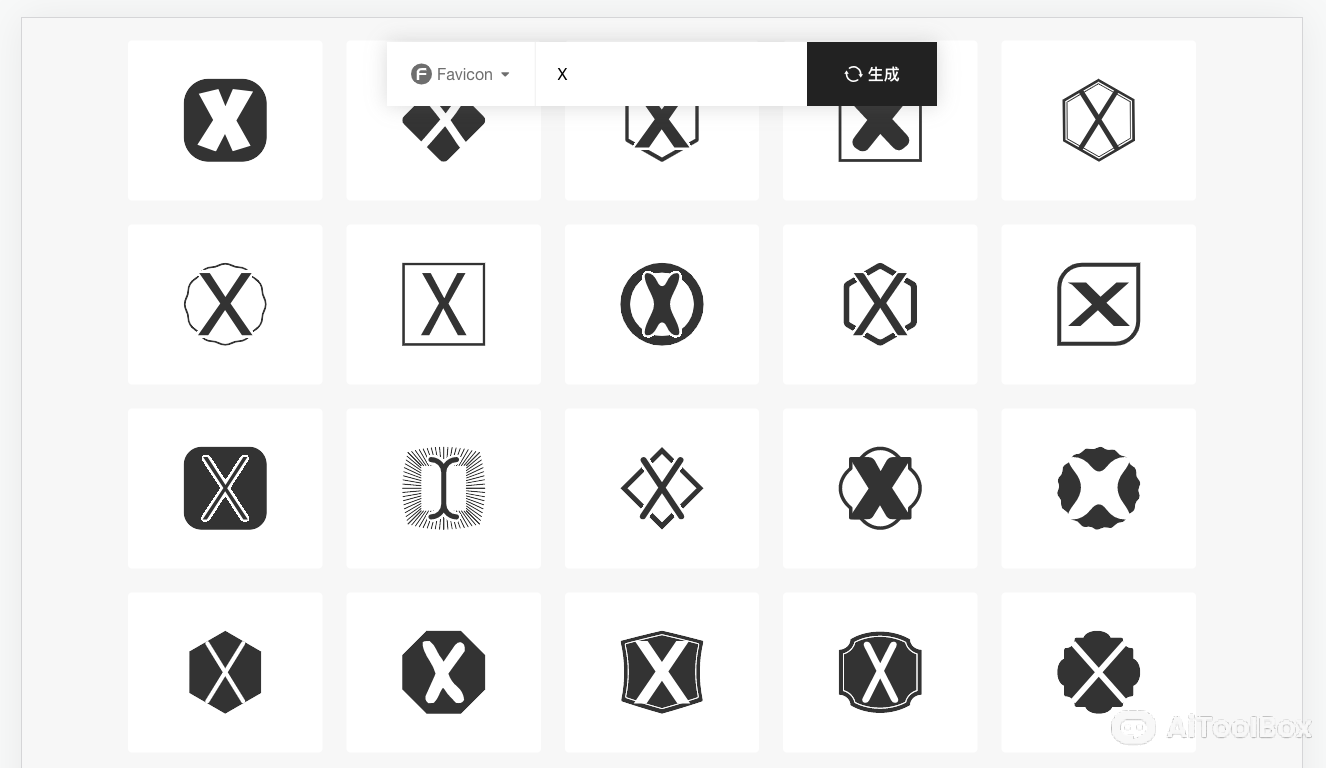
Task: Pick the interlocked hexagon X logo
Action: (880, 304)
